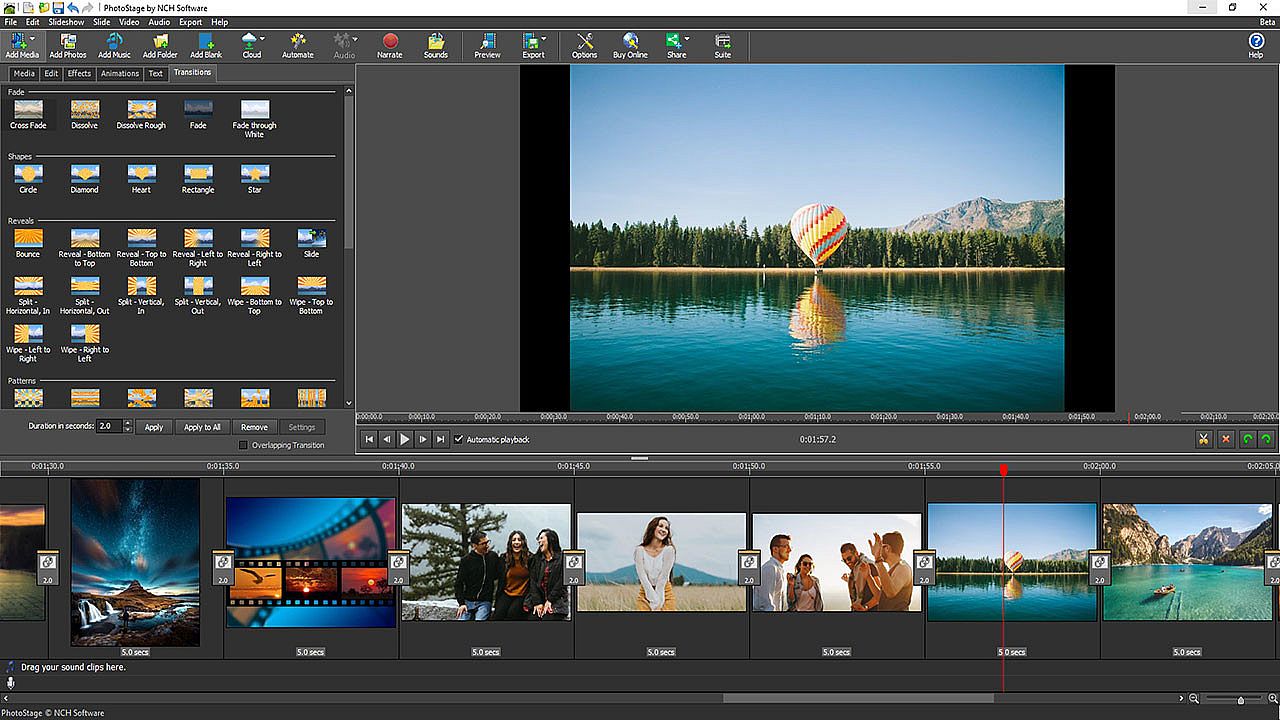
Task: Expand the Add Media dropdown arrow
Action: (32, 40)
